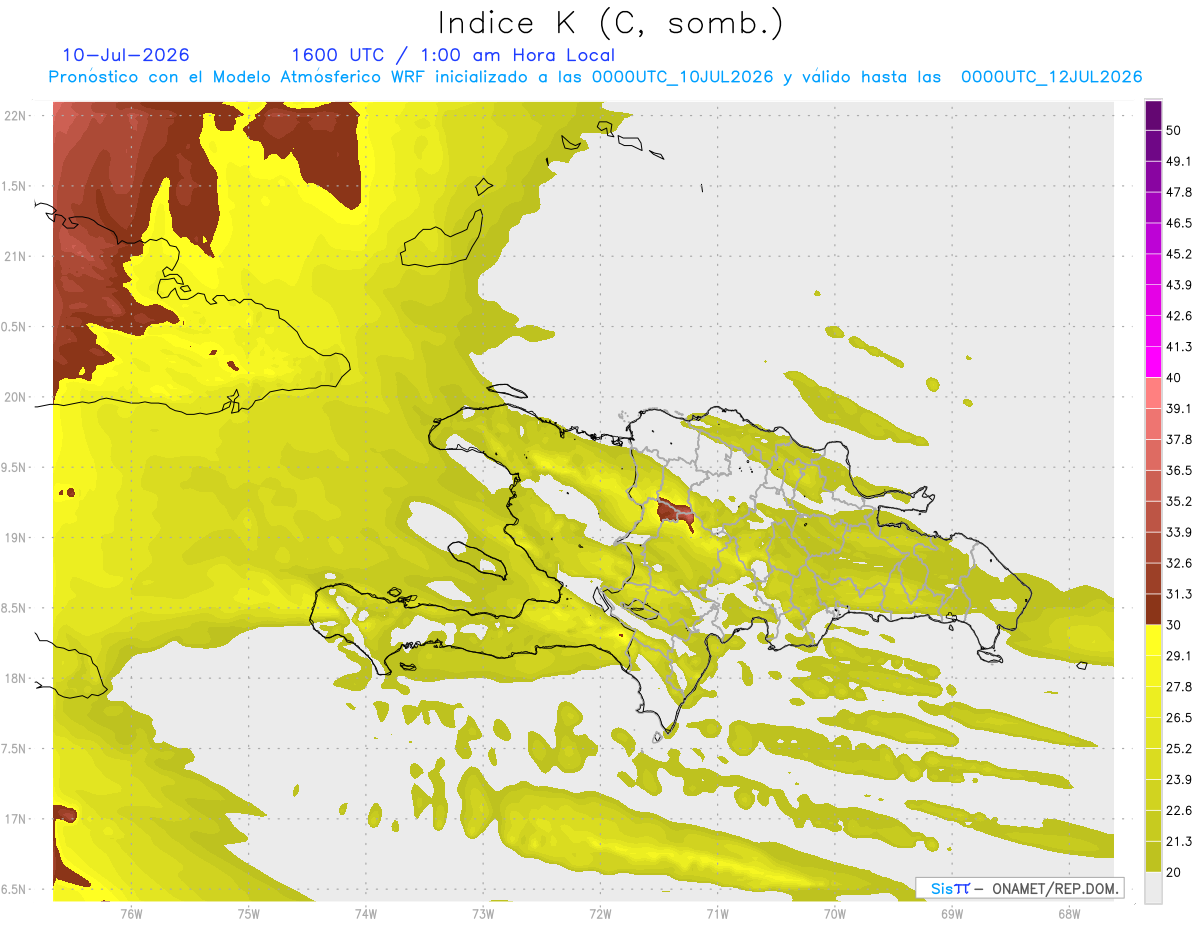This screenshot has height=927, width=1200.
Task: Select the '19N' latitude tick label
Action: (17, 537)
